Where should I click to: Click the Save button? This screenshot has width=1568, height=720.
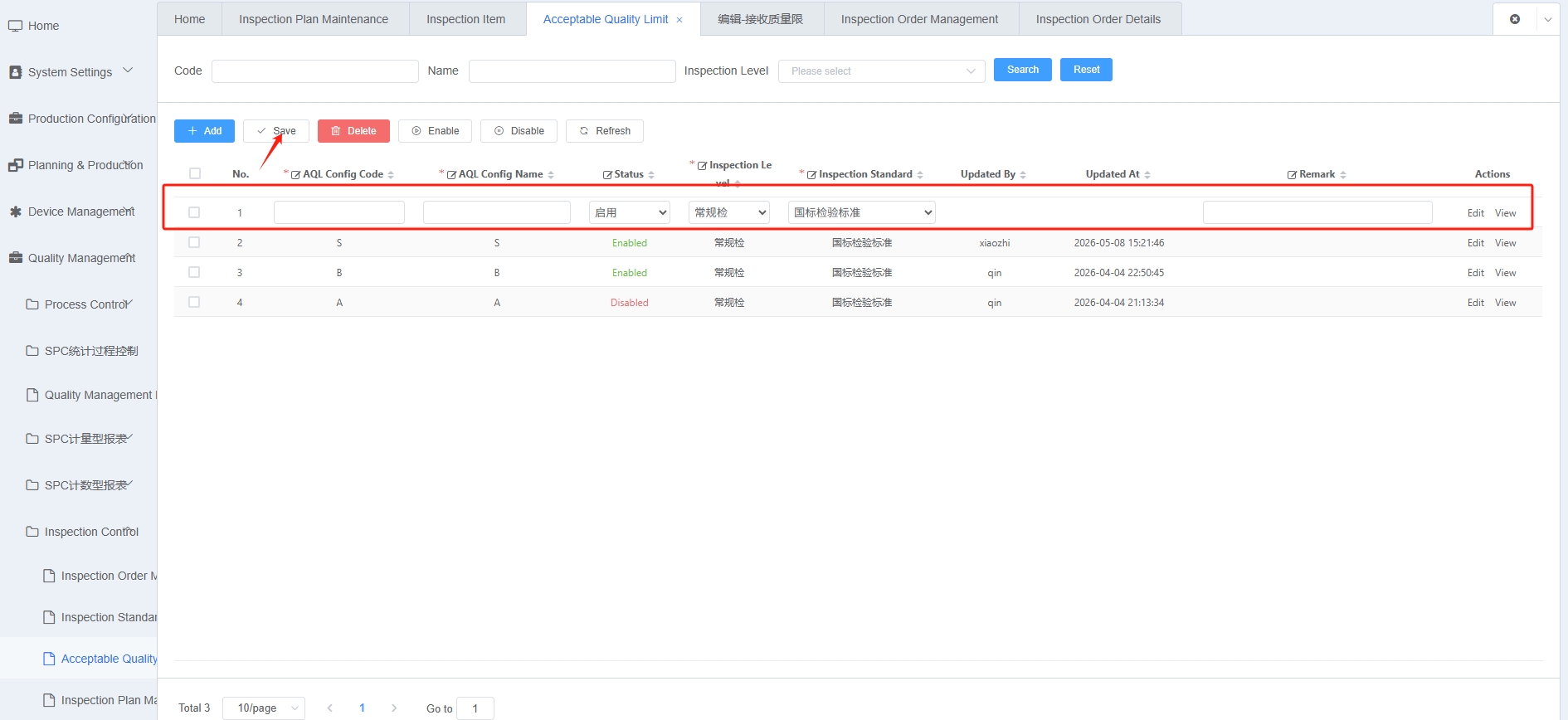click(276, 131)
